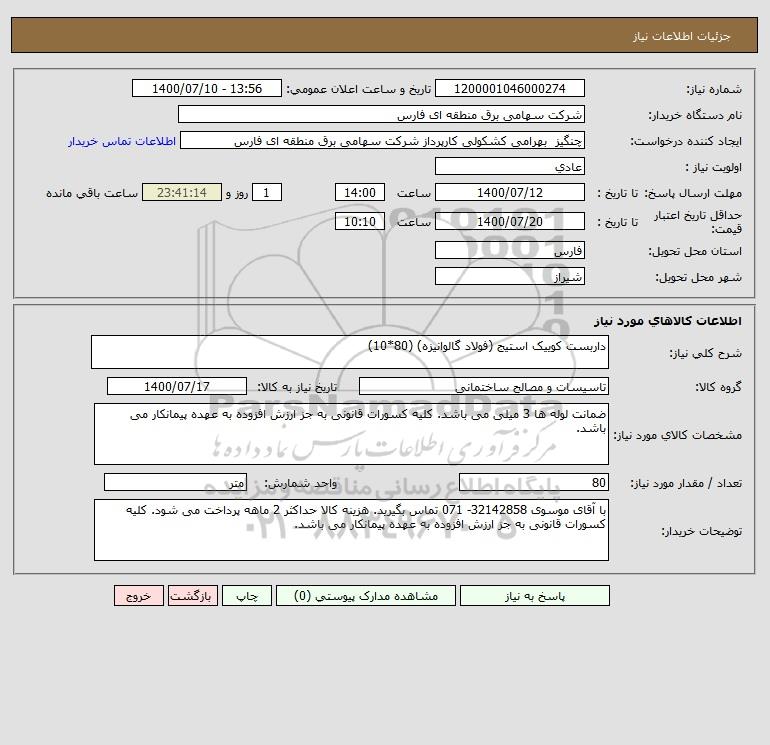This screenshot has width=770, height=745.
Task: Click the deadline time field 14:00
Action: [x=360, y=193]
